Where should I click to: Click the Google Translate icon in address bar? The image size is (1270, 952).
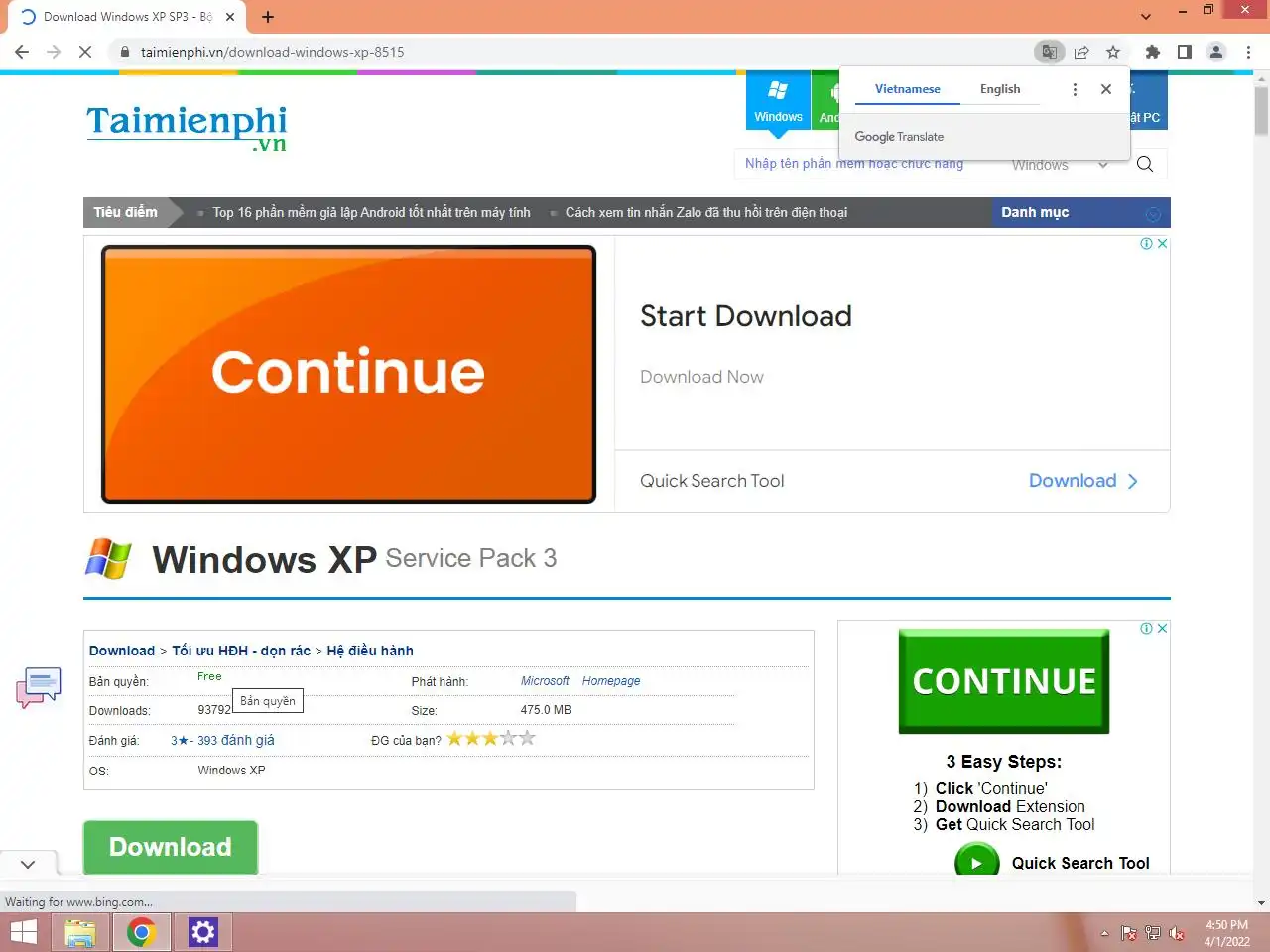1049,52
